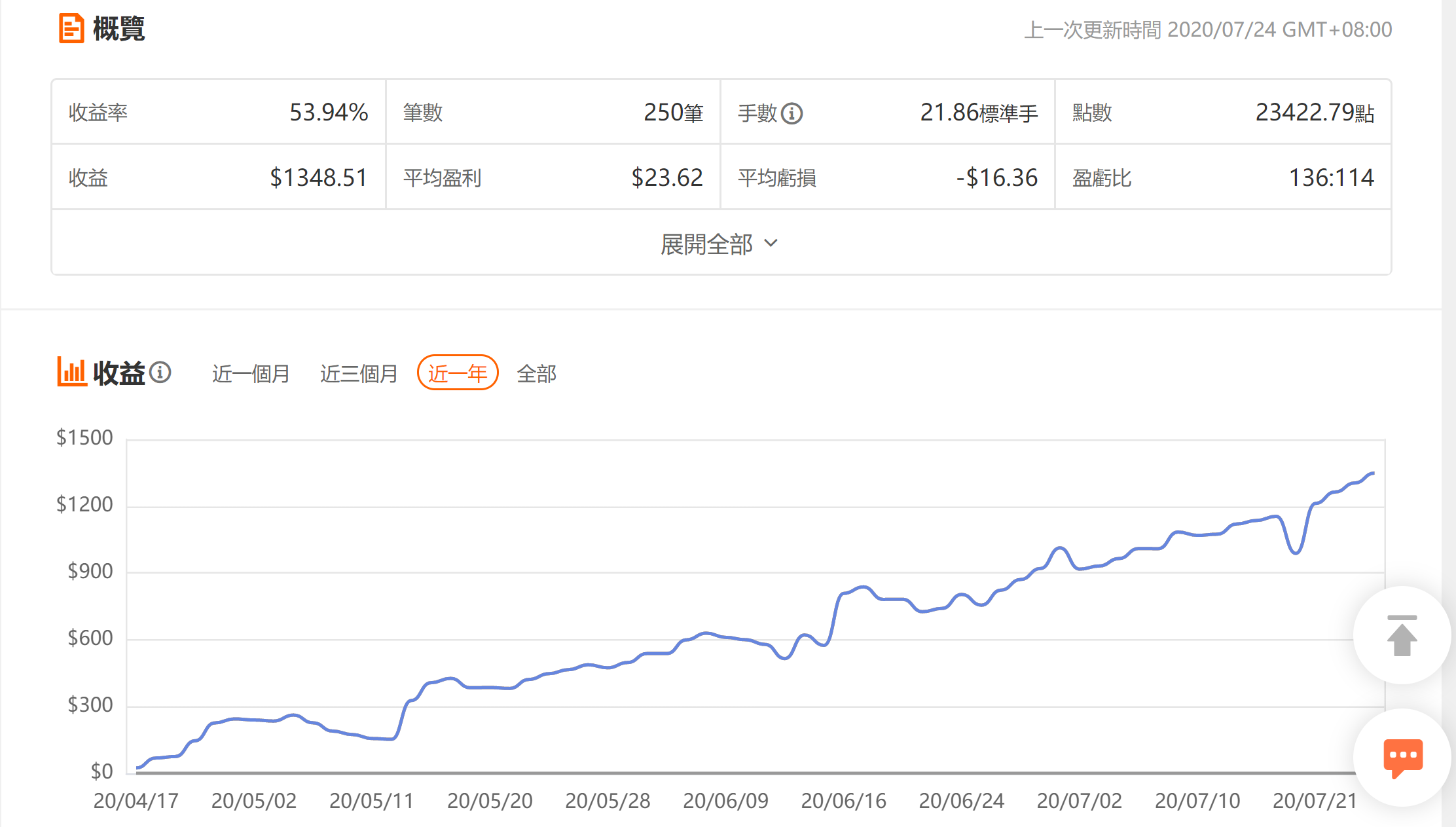1456x827 pixels.
Task: Click the chevron next to 展開全部
Action: coord(771,243)
